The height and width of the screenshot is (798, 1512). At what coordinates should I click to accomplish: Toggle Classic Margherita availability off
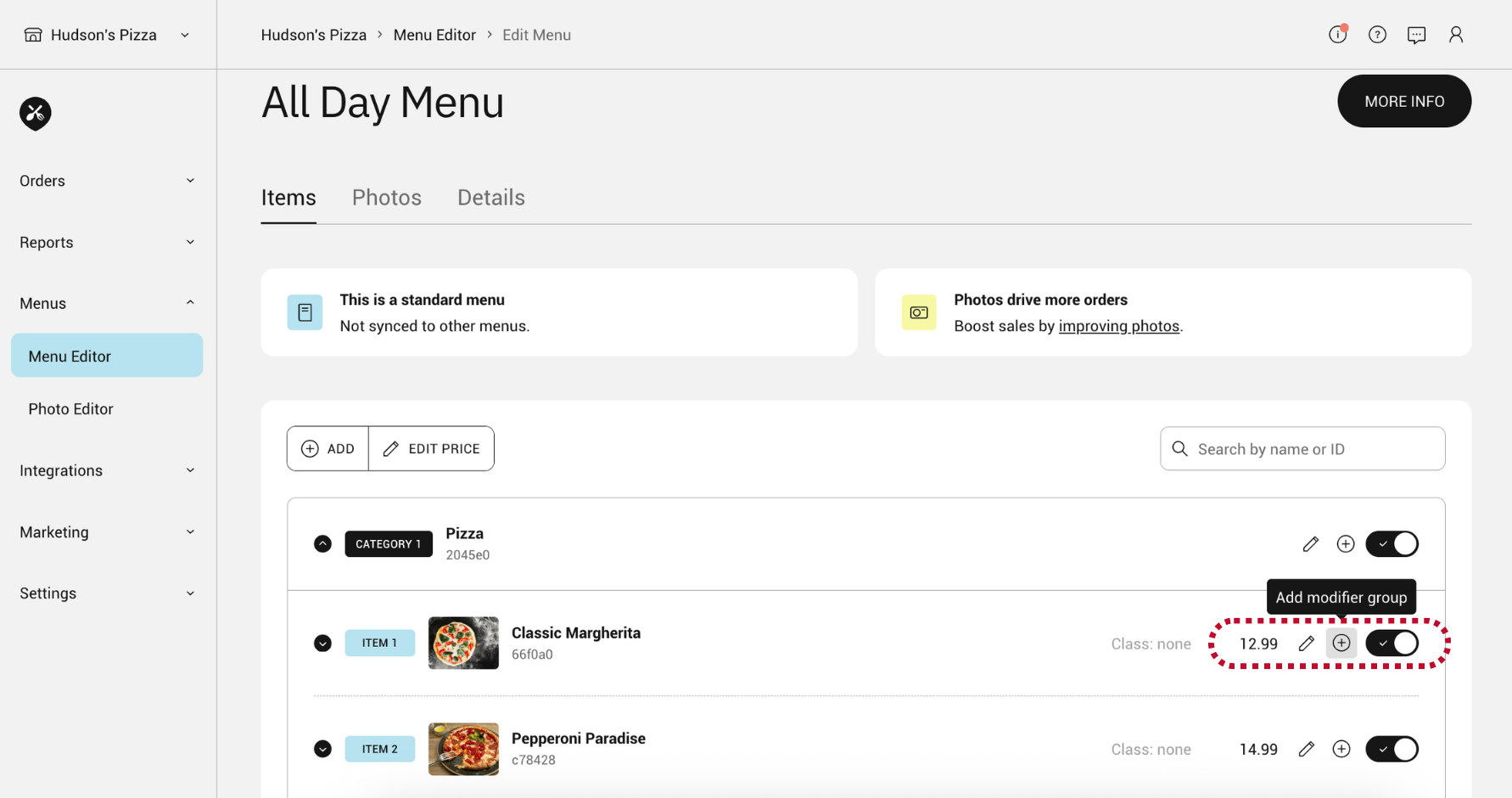pos(1392,643)
